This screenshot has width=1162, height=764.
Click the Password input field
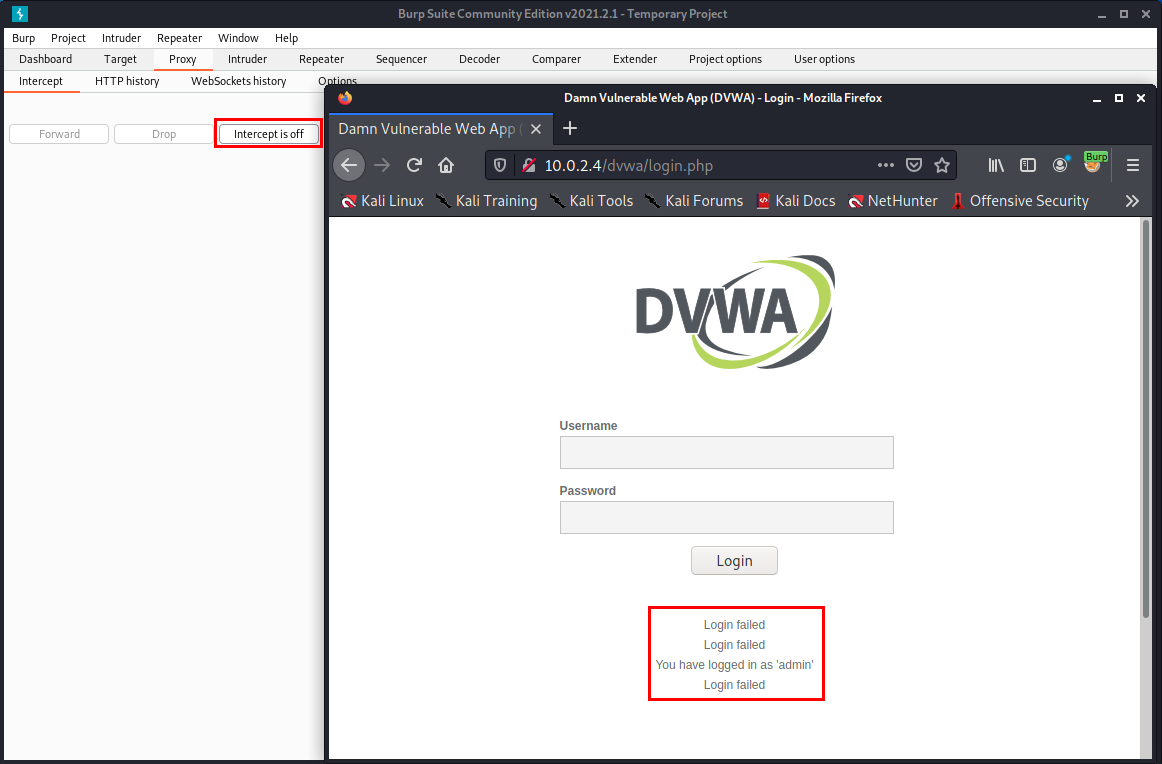pos(726,518)
